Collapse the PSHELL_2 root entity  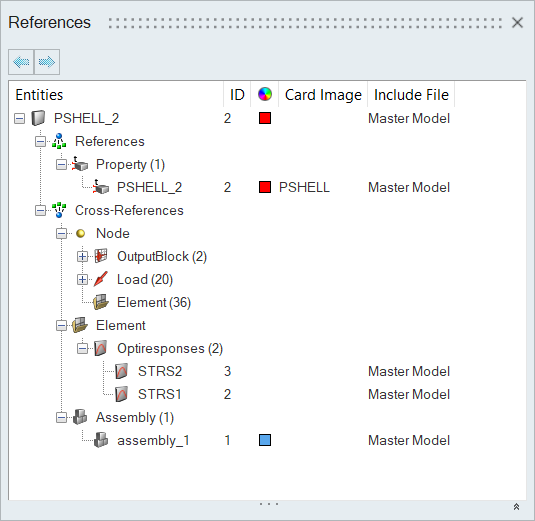point(19,118)
